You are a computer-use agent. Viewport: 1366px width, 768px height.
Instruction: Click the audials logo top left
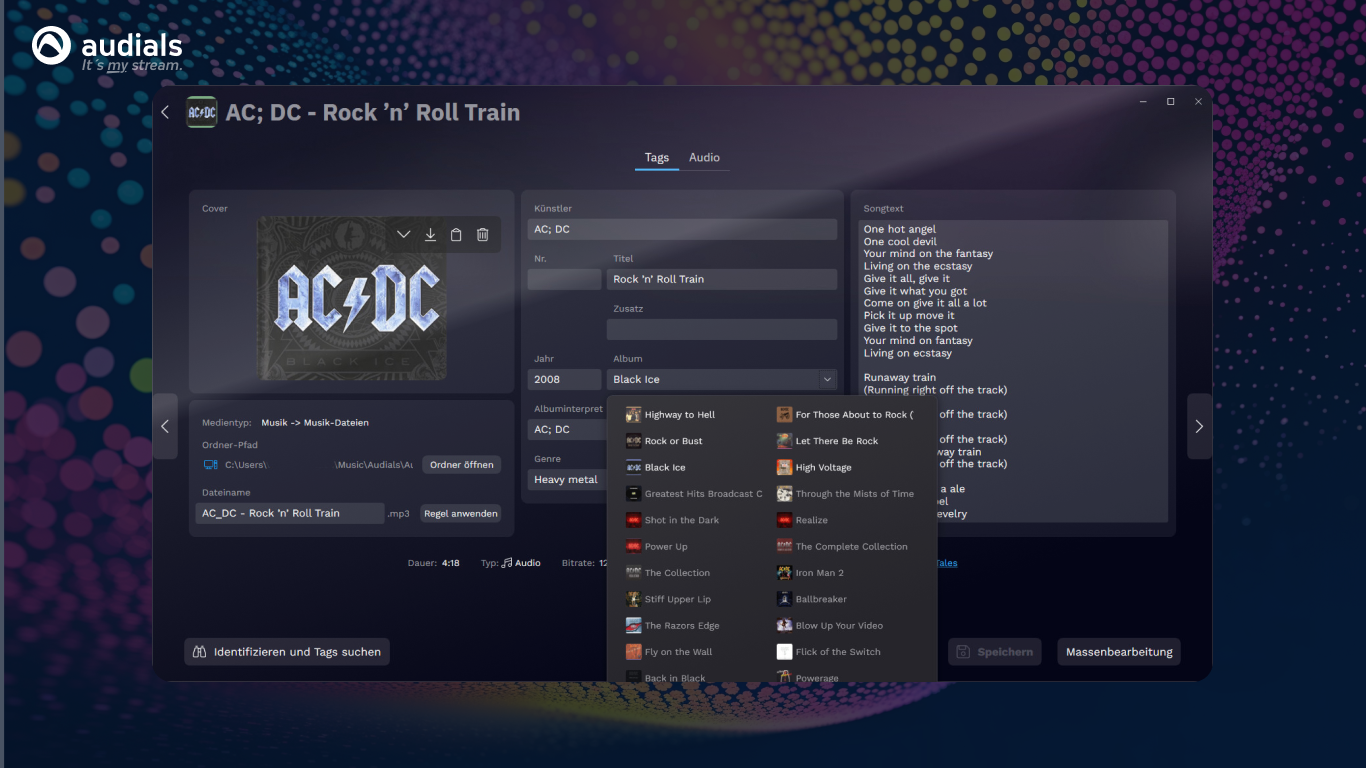(107, 50)
